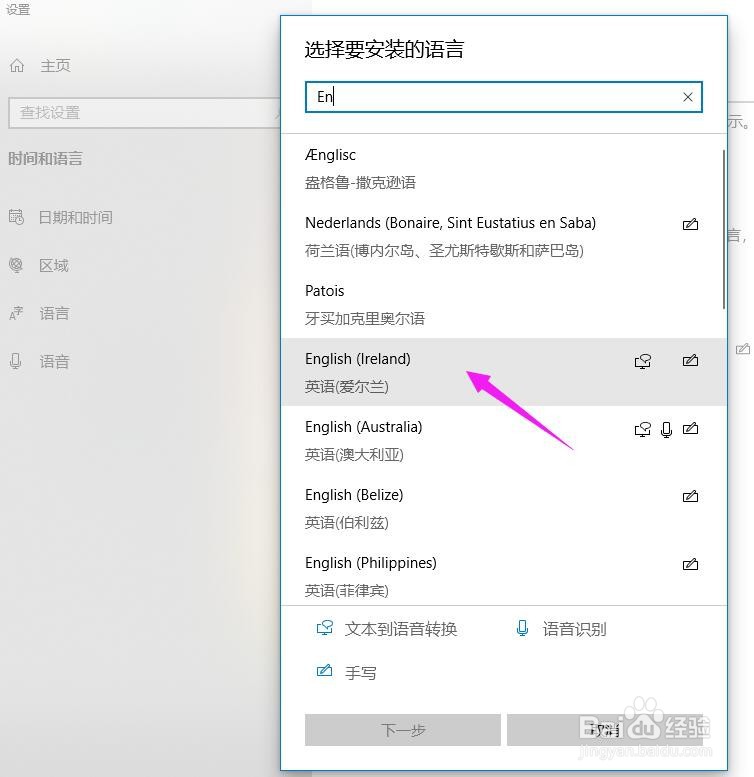This screenshot has height=777, width=754.
Task: Click the cancel button beside 下一步
Action: 604,730
